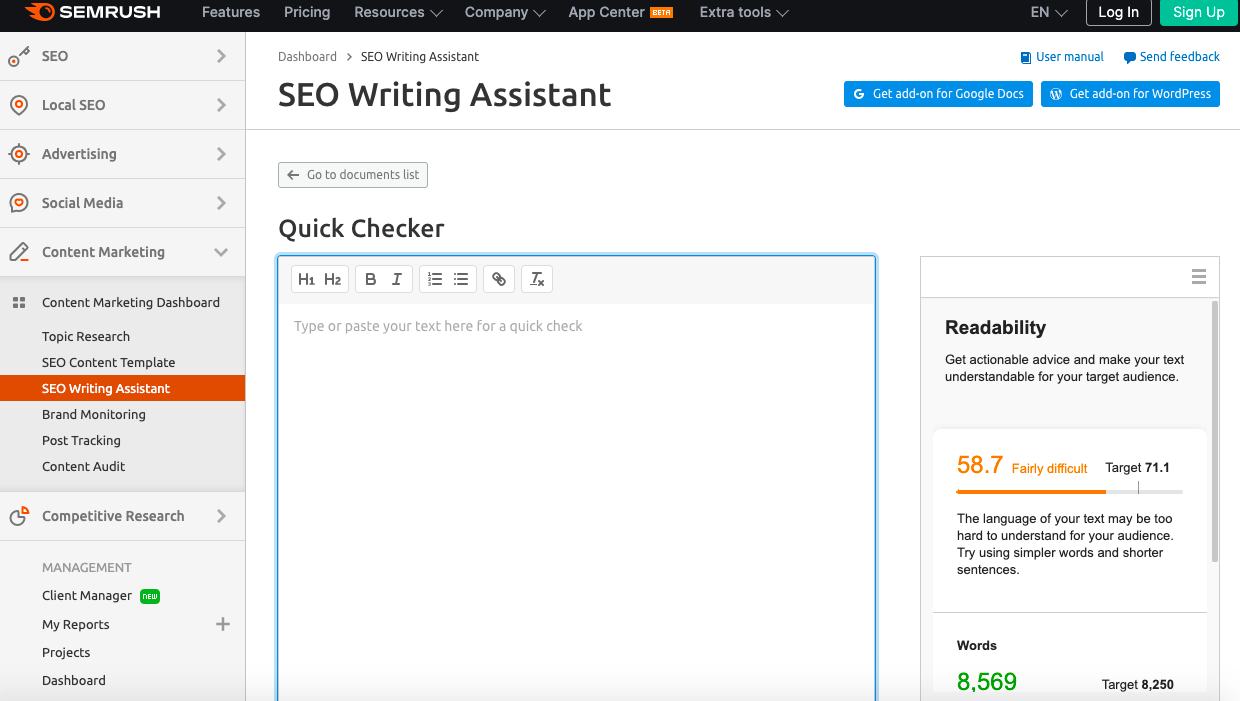Screen dimensions: 1240x701
Task: Clear text formatting with Tx icon
Action: point(537,279)
